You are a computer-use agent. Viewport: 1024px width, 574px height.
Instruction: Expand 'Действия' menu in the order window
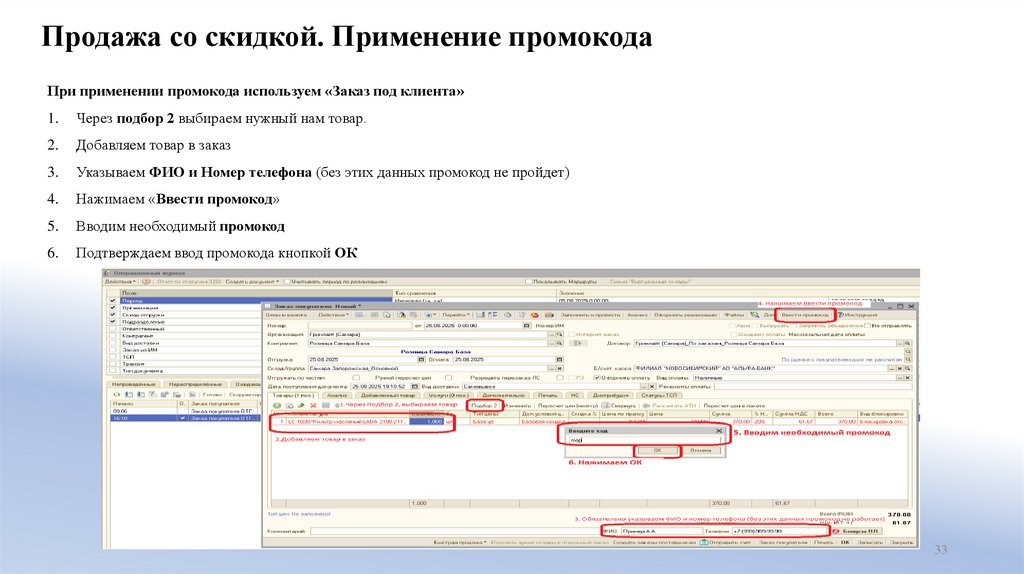pos(334,315)
